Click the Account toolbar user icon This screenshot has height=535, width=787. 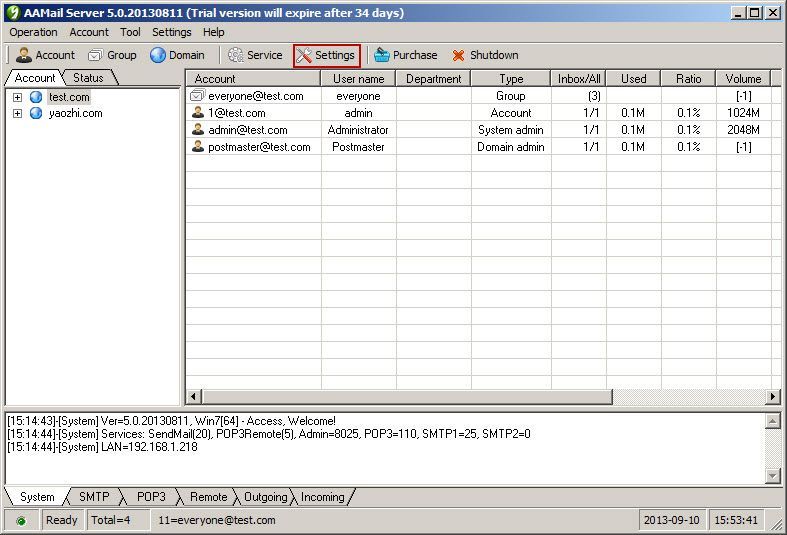pos(24,55)
